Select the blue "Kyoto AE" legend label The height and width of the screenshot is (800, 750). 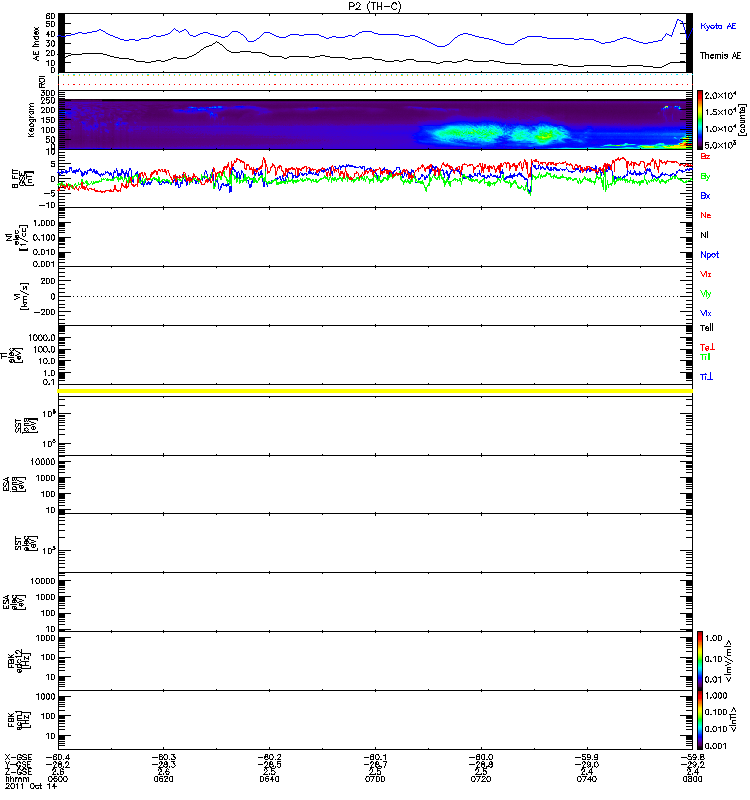[x=718, y=26]
